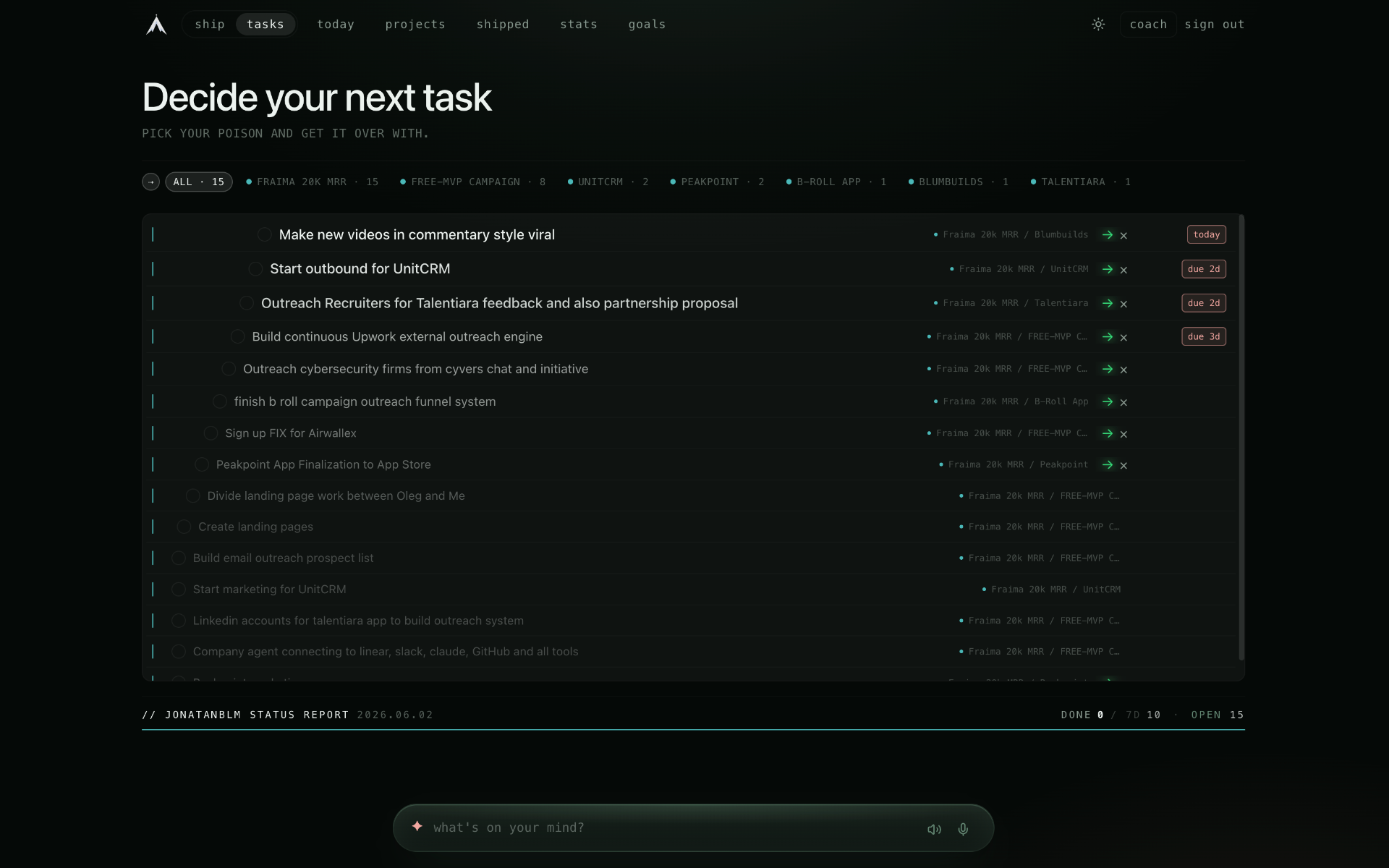Click green arrow on Sign up FIX for Airwallex
The height and width of the screenshot is (868, 1389).
[1107, 433]
